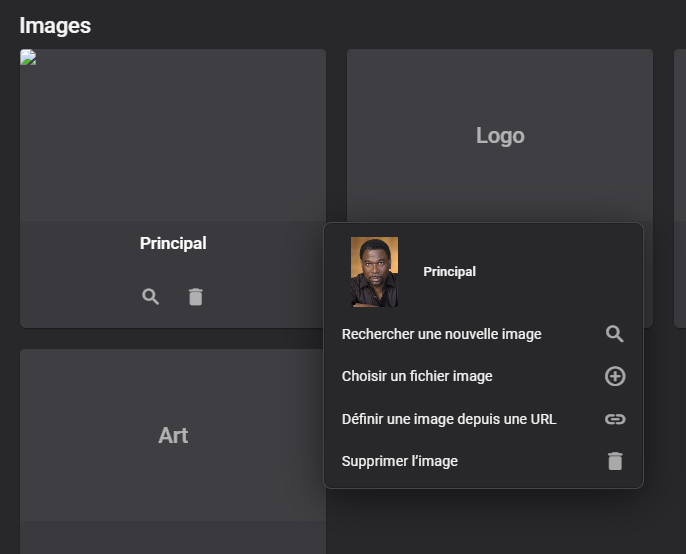Open the Logo image placeholder
This screenshot has width=686, height=554.
[x=500, y=136]
